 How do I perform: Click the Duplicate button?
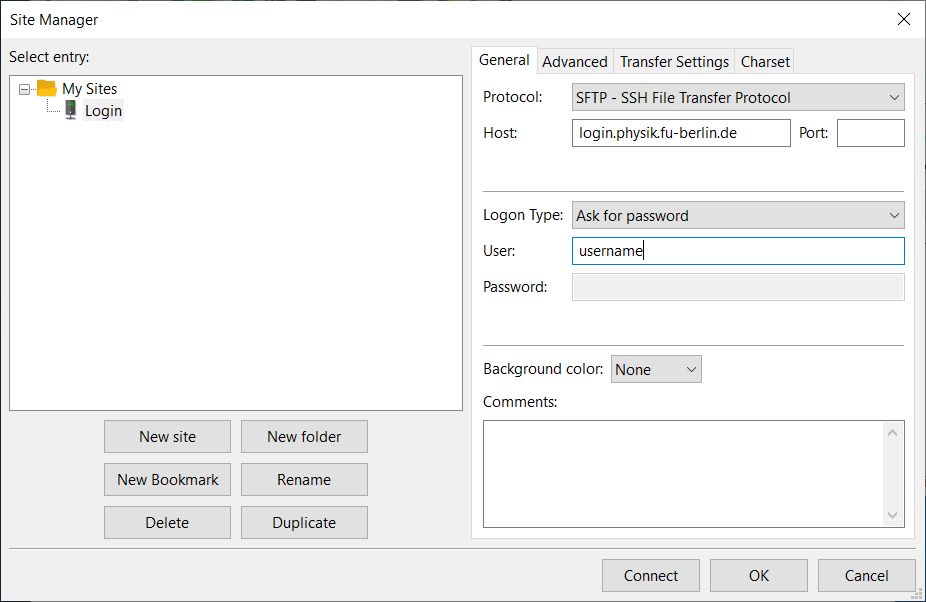pyautogui.click(x=304, y=522)
